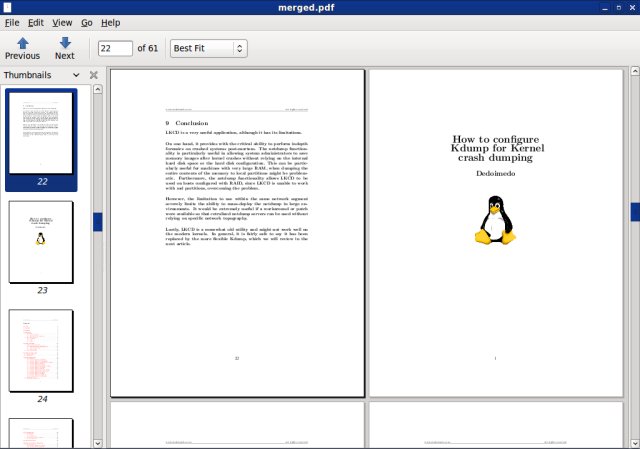Click the 'Dedoimedo' author text

click(496, 173)
